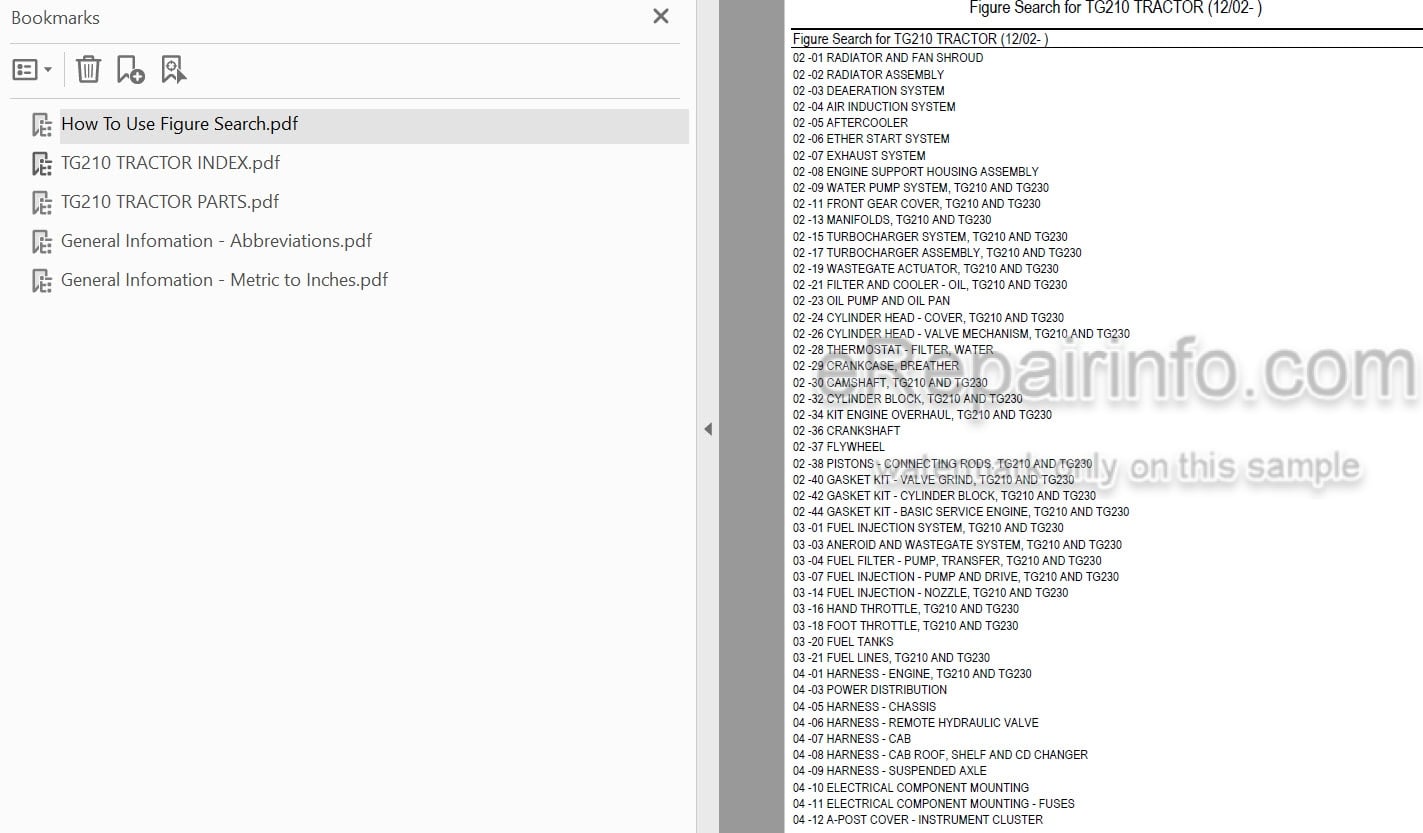The height and width of the screenshot is (833, 1423).
Task: Click 04-09 HARNESS - SUSPENDED AXLE entry
Action: tap(890, 771)
